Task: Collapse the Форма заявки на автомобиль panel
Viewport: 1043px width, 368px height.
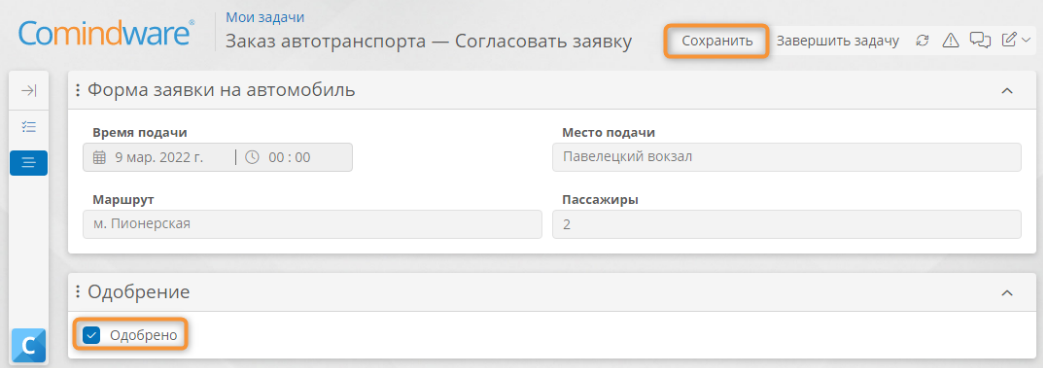Action: click(1007, 91)
